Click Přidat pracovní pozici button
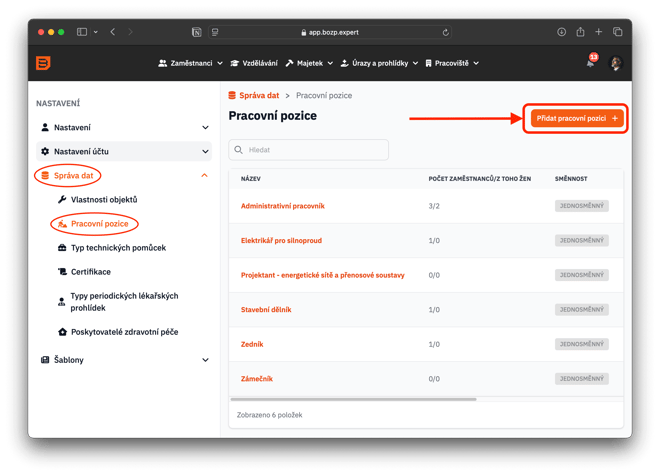 (x=577, y=118)
